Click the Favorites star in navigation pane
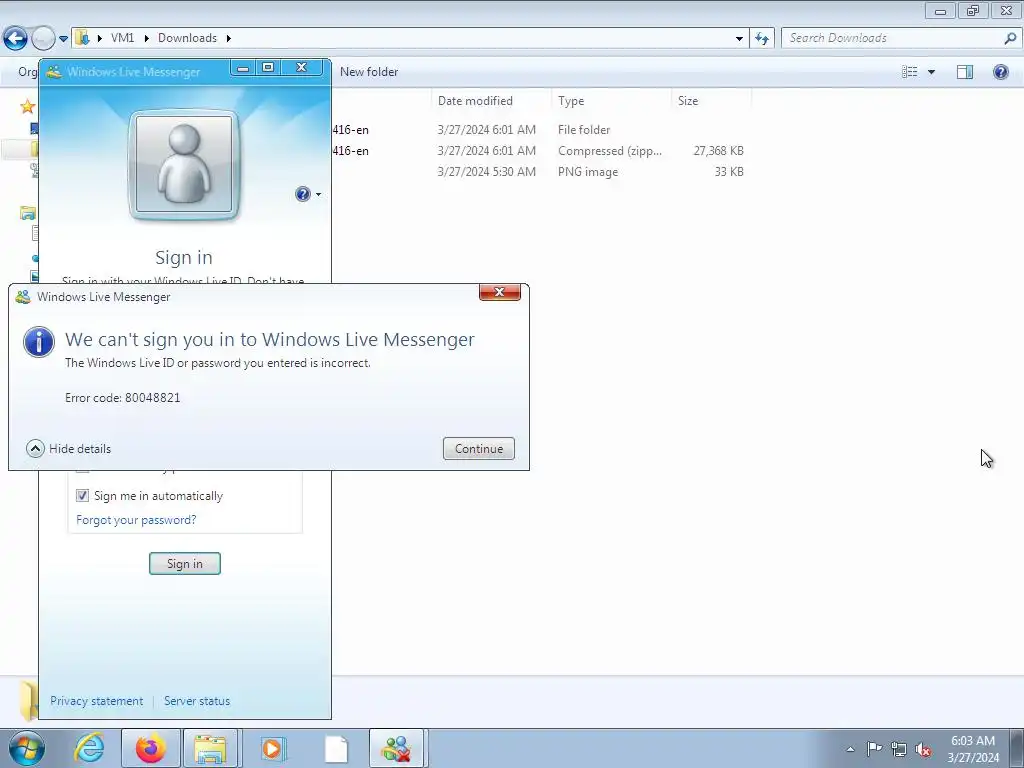 tap(27, 106)
